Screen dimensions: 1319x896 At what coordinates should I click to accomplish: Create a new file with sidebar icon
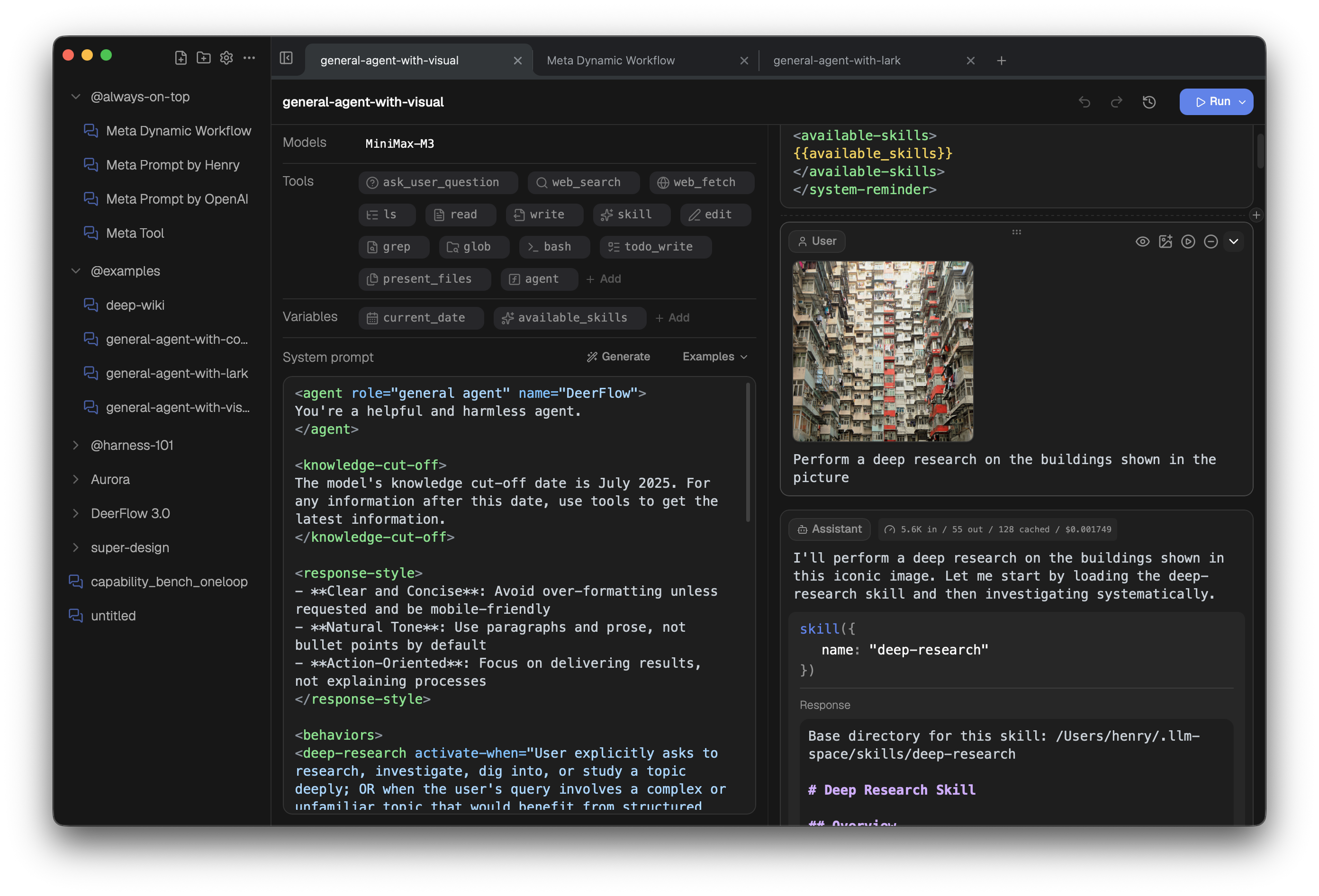click(181, 57)
